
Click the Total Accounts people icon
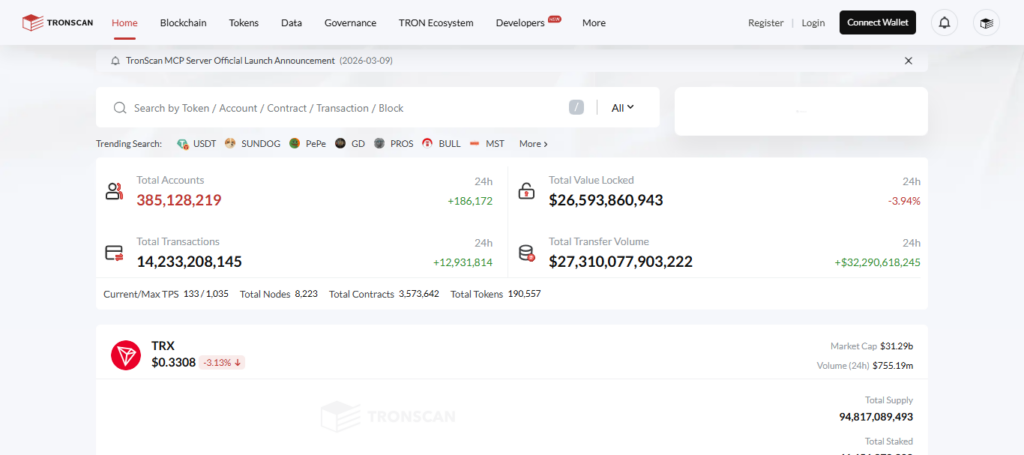point(114,191)
